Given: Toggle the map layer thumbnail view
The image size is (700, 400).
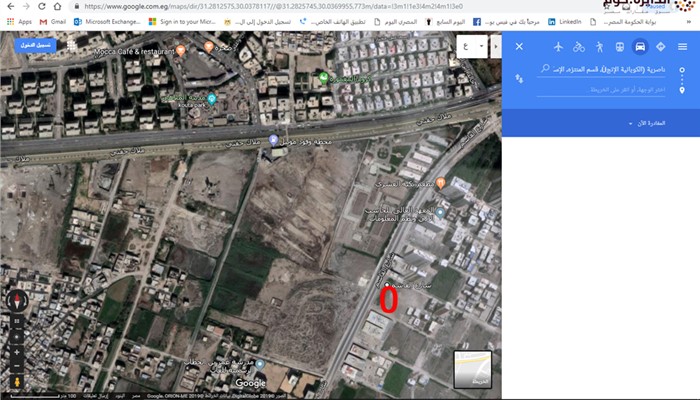Looking at the screenshot, I should (473, 369).
